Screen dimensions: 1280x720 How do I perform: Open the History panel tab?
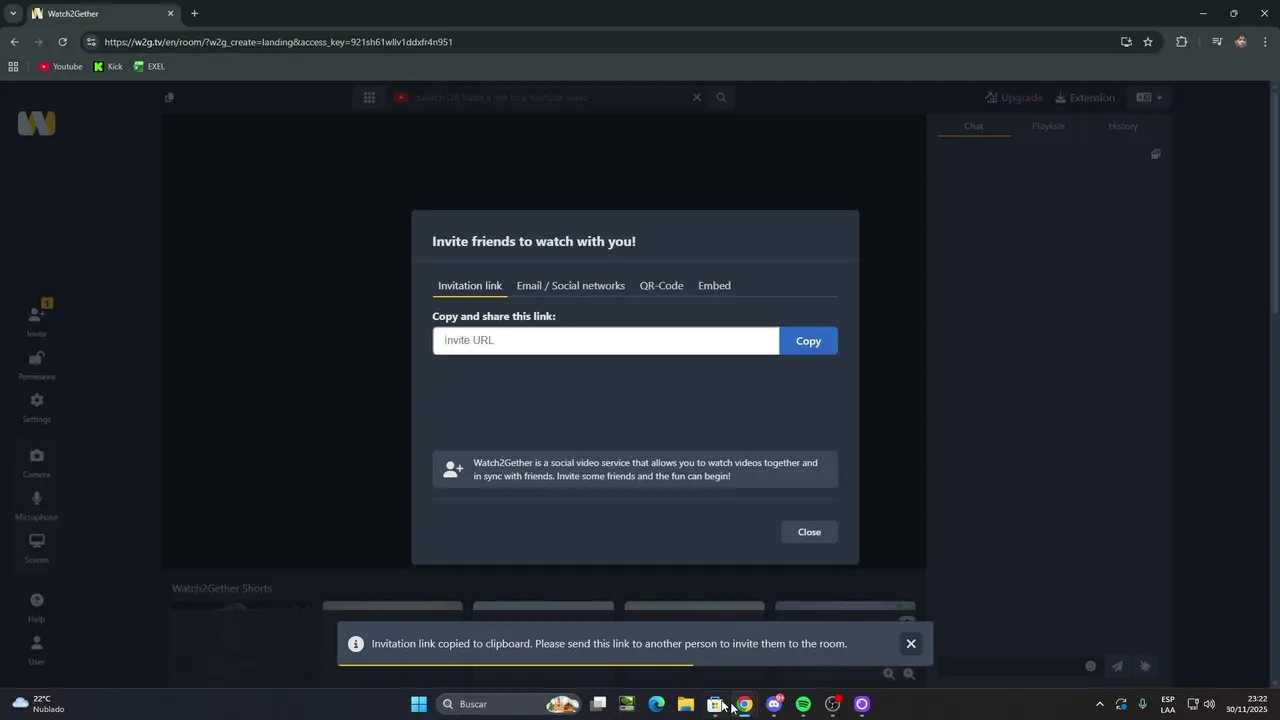pos(1123,126)
